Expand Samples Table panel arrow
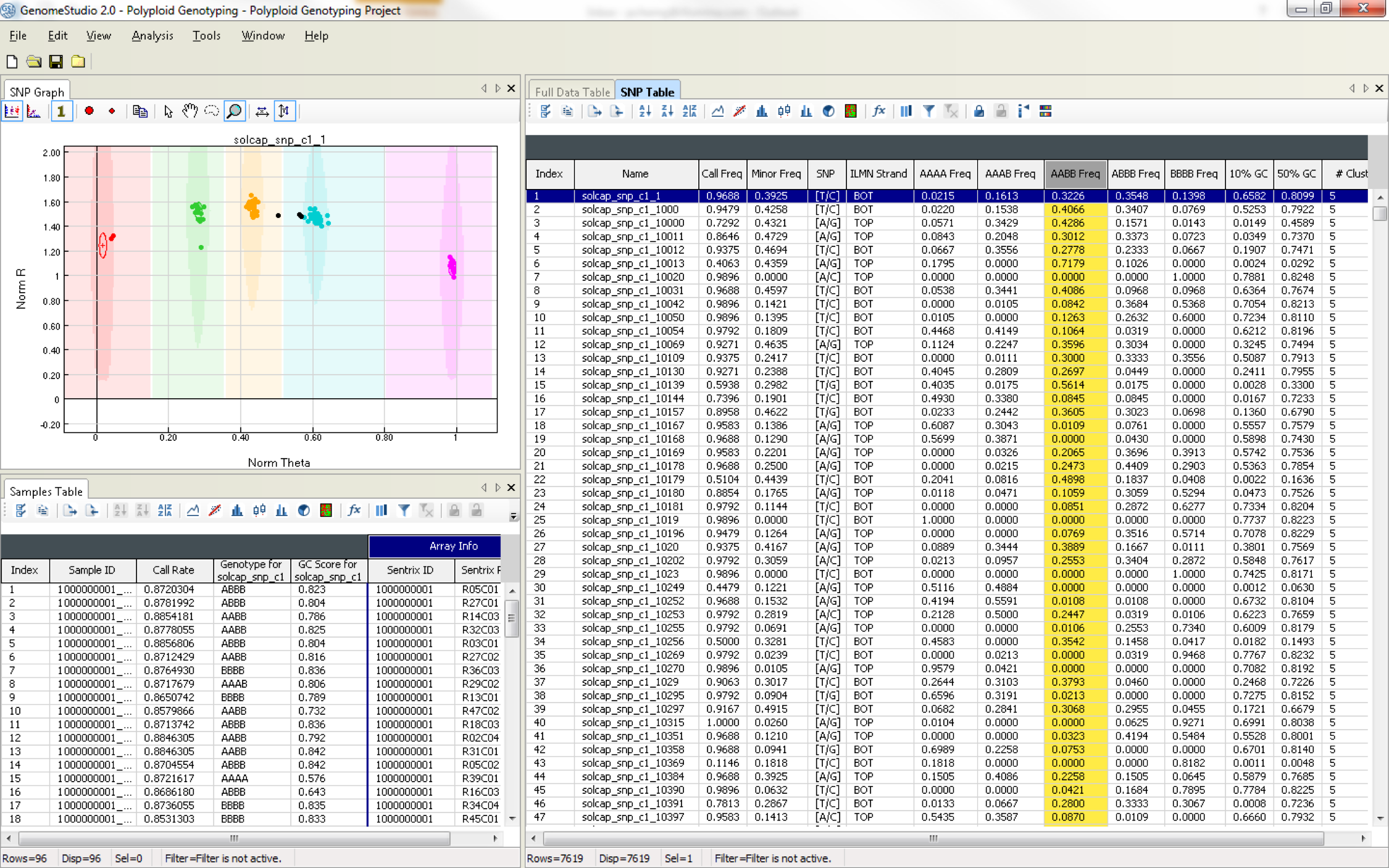Viewport: 1389px width, 868px height. coord(498,490)
